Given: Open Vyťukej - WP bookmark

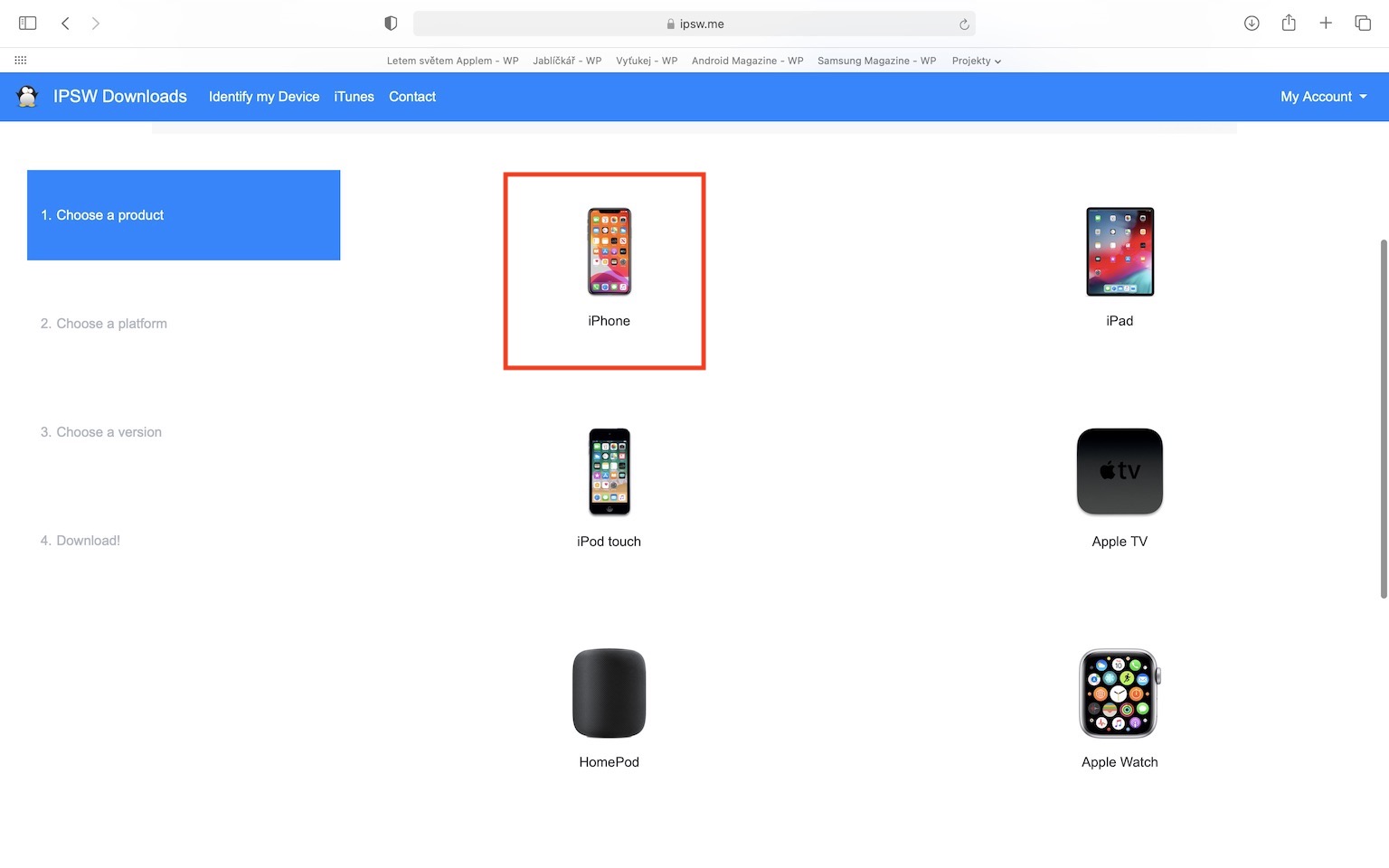Looking at the screenshot, I should coord(647,61).
